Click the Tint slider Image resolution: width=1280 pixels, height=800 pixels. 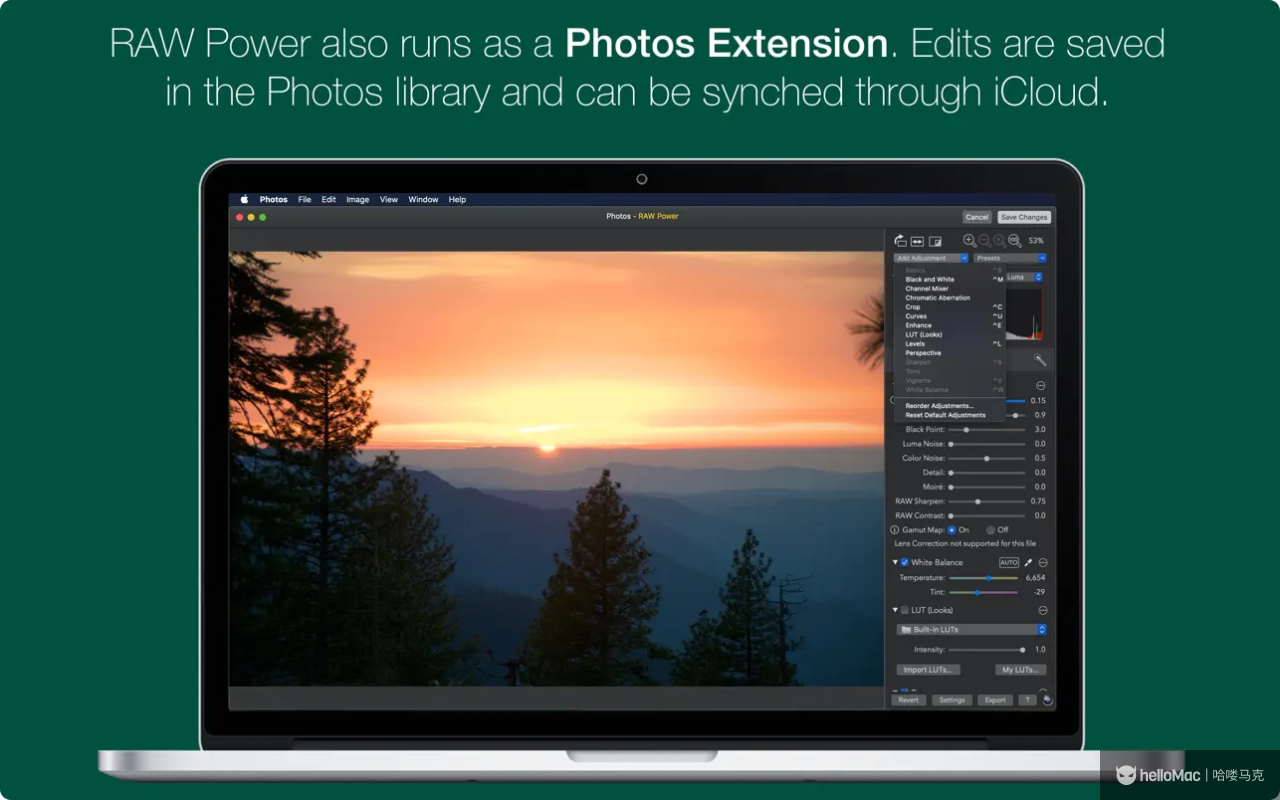(984, 593)
